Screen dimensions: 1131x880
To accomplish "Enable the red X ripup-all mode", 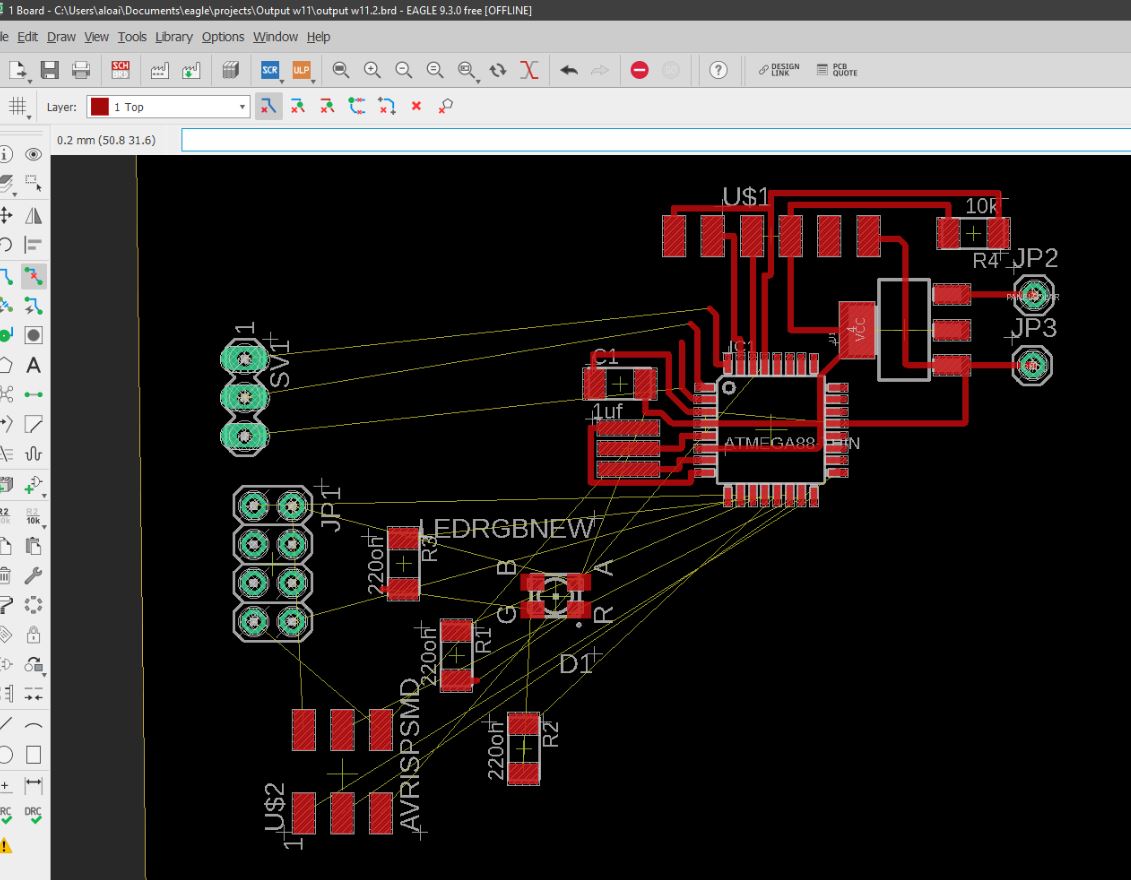I will click(416, 106).
